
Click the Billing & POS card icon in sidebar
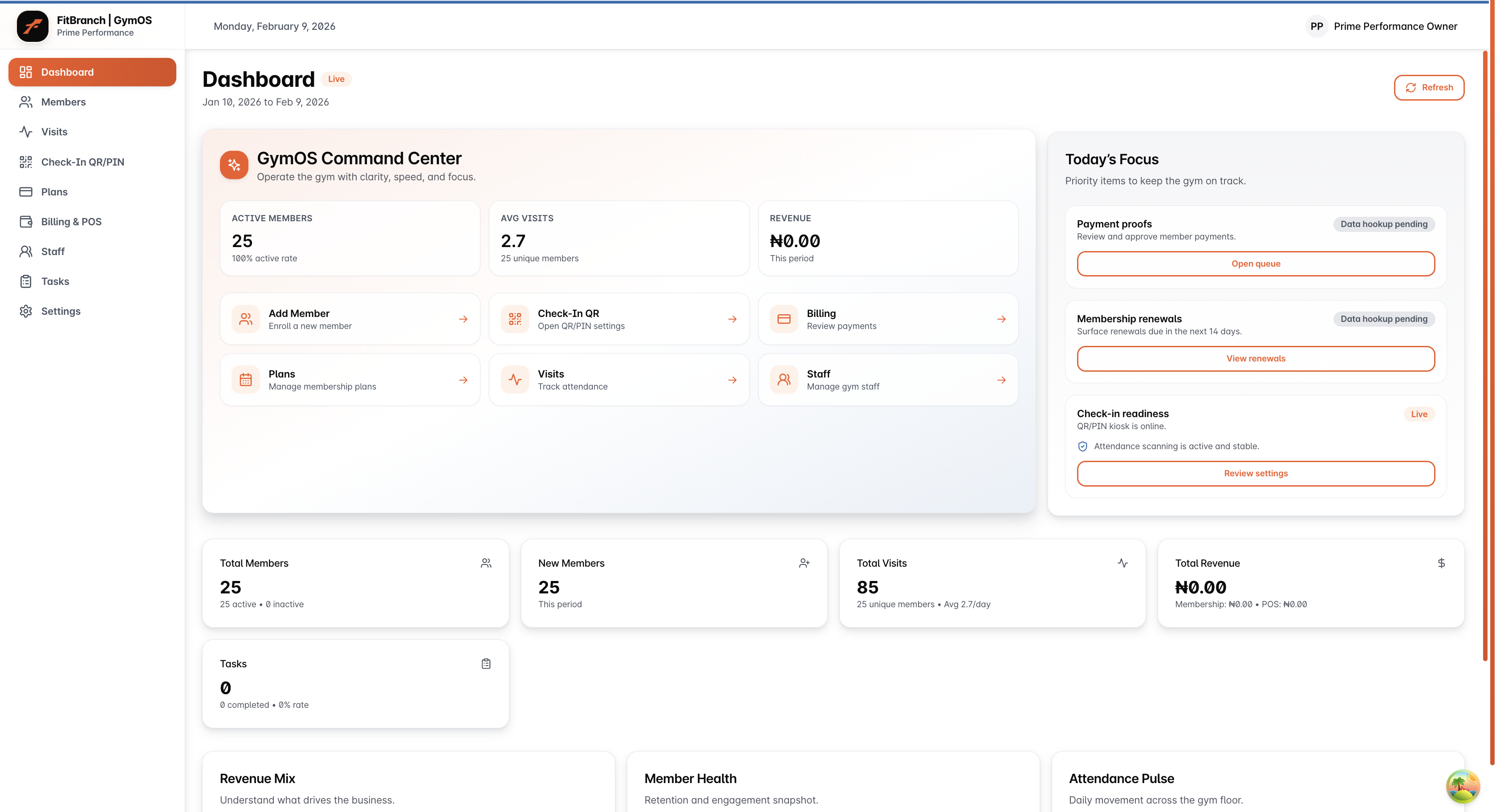(25, 221)
